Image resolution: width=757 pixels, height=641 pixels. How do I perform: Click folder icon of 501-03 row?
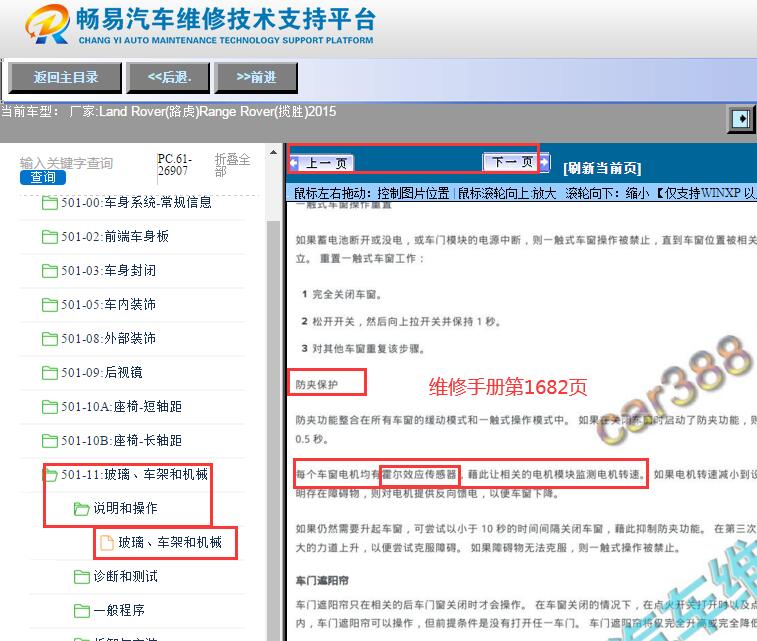[x=49, y=271]
